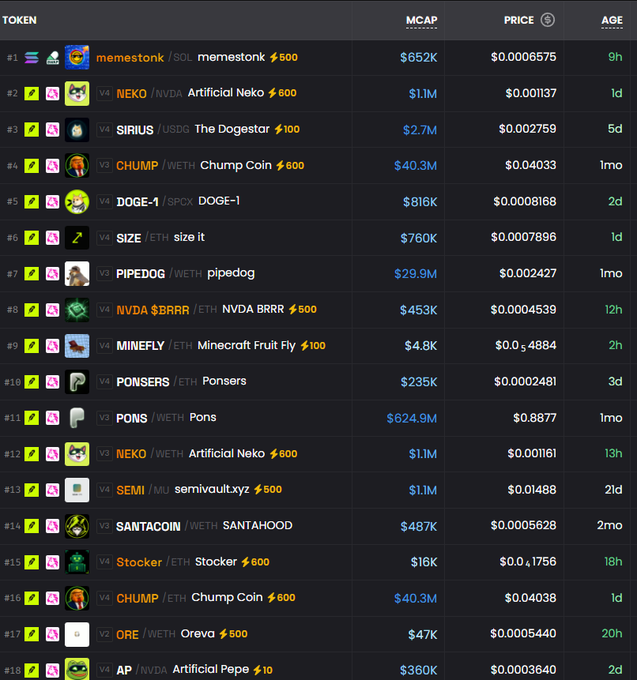The height and width of the screenshot is (680, 637).
Task: Click the Uniswap unicorn icon in SIRIUS row
Action: pos(52,129)
